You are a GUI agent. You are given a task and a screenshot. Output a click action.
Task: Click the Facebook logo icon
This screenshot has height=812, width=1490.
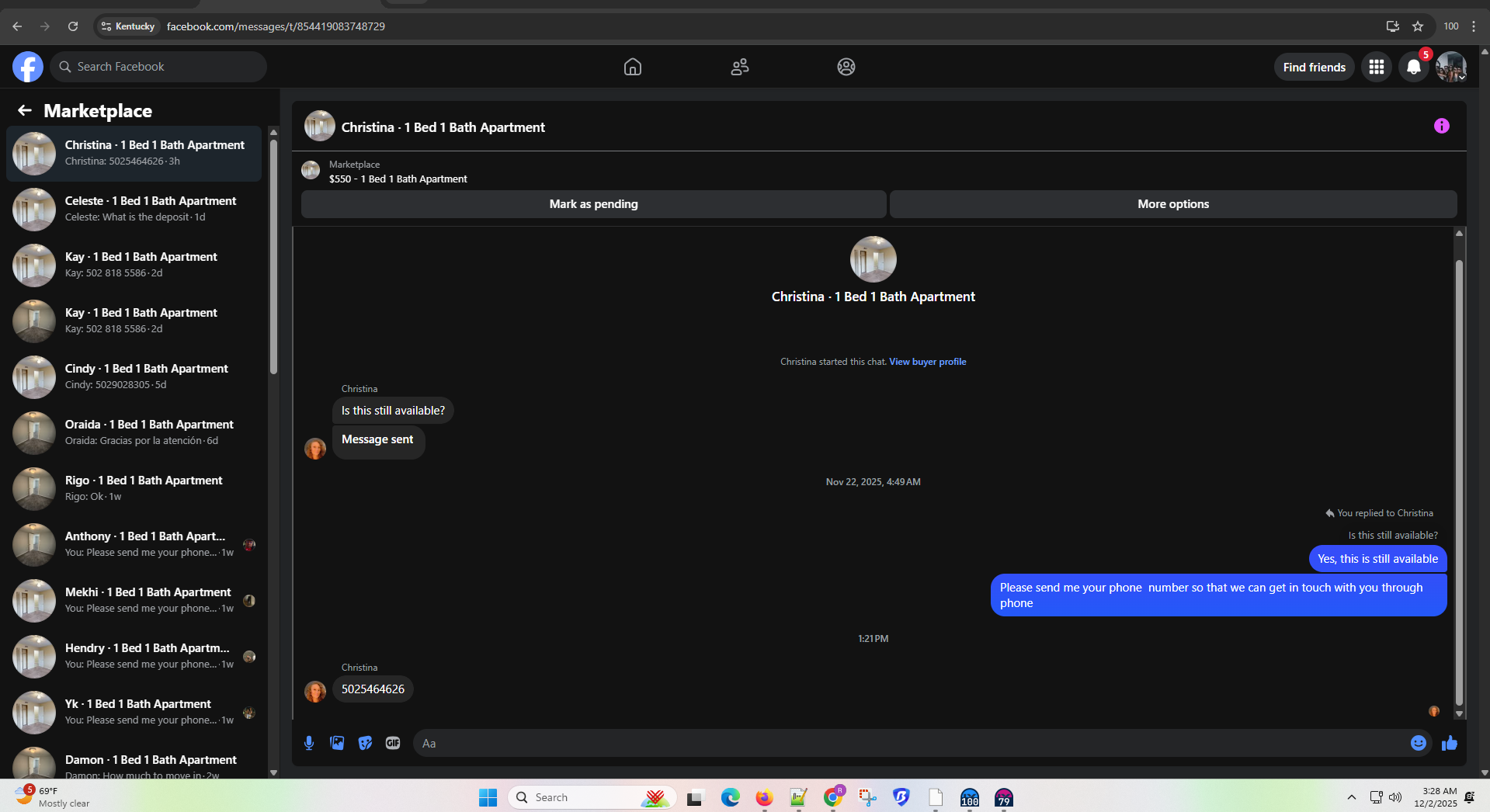(28, 67)
